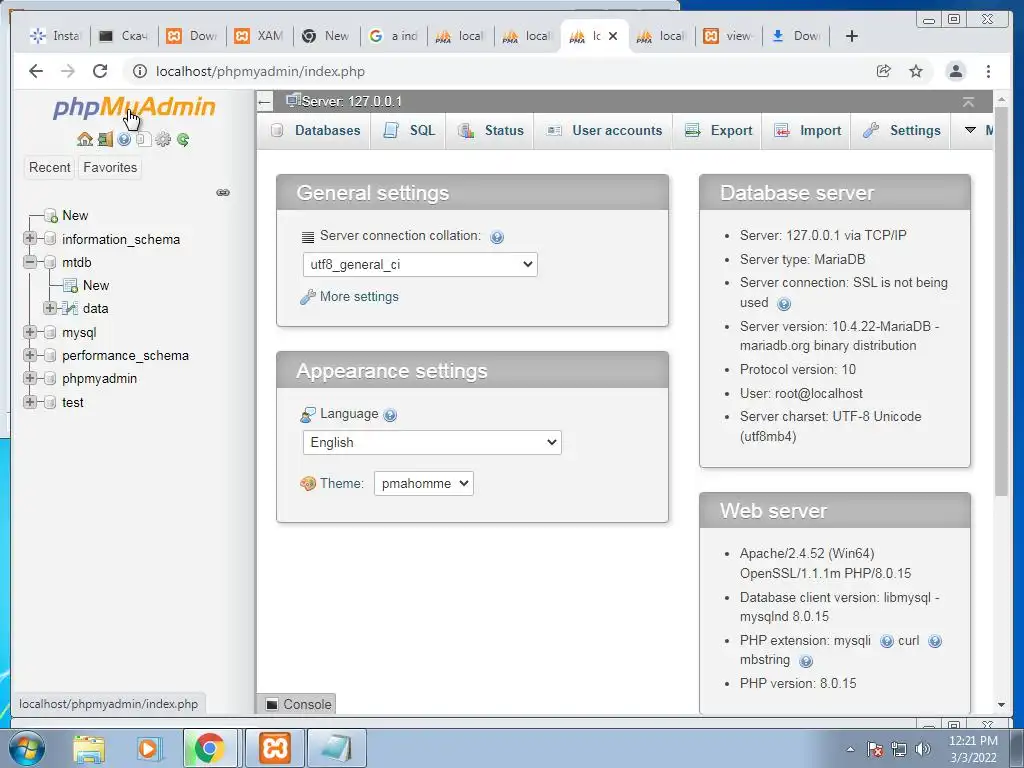This screenshot has width=1024, height=768.
Task: Expand the data table node
Action: coord(50,308)
